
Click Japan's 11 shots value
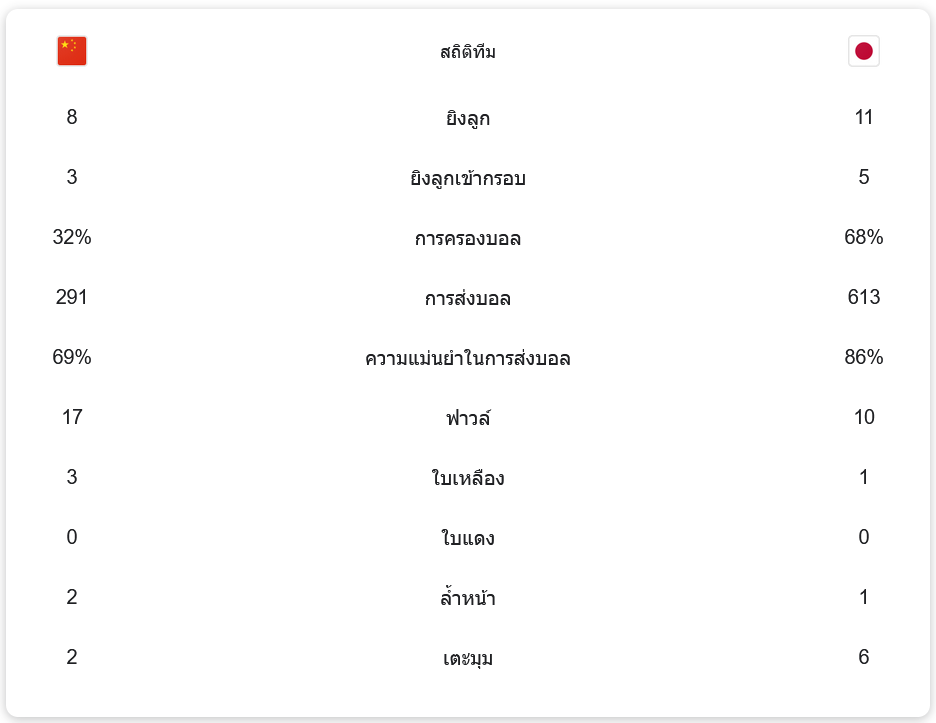coord(864,117)
